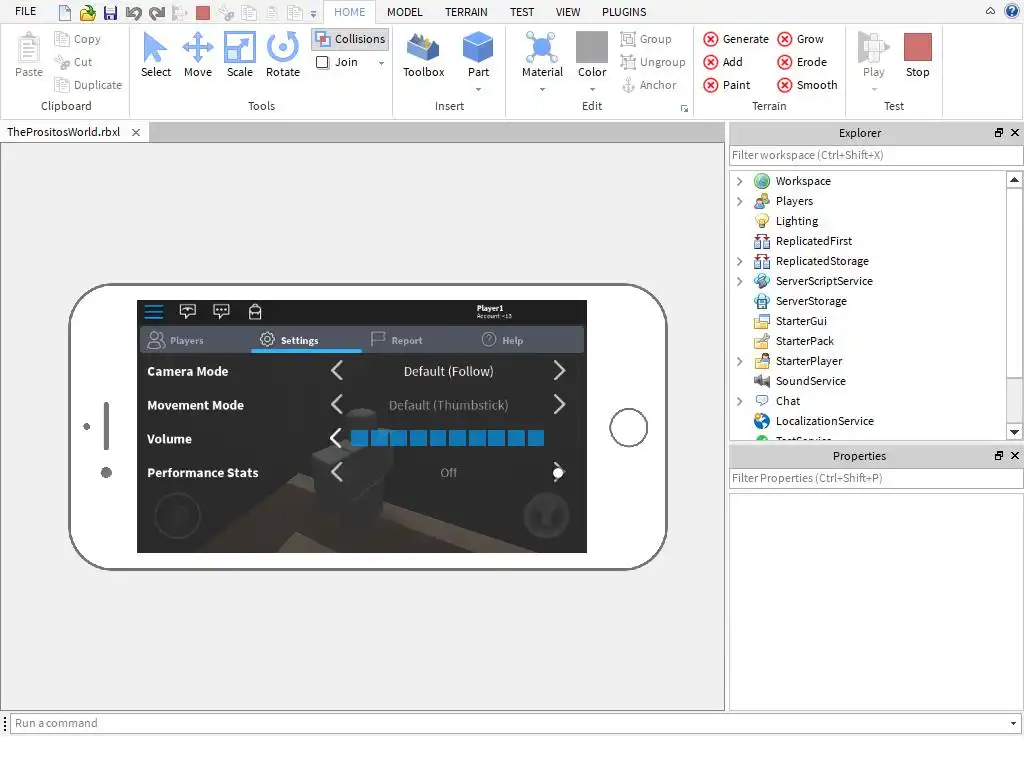This screenshot has width=1024, height=768.
Task: Open the hamburger menu in the emulated game
Action: [154, 312]
